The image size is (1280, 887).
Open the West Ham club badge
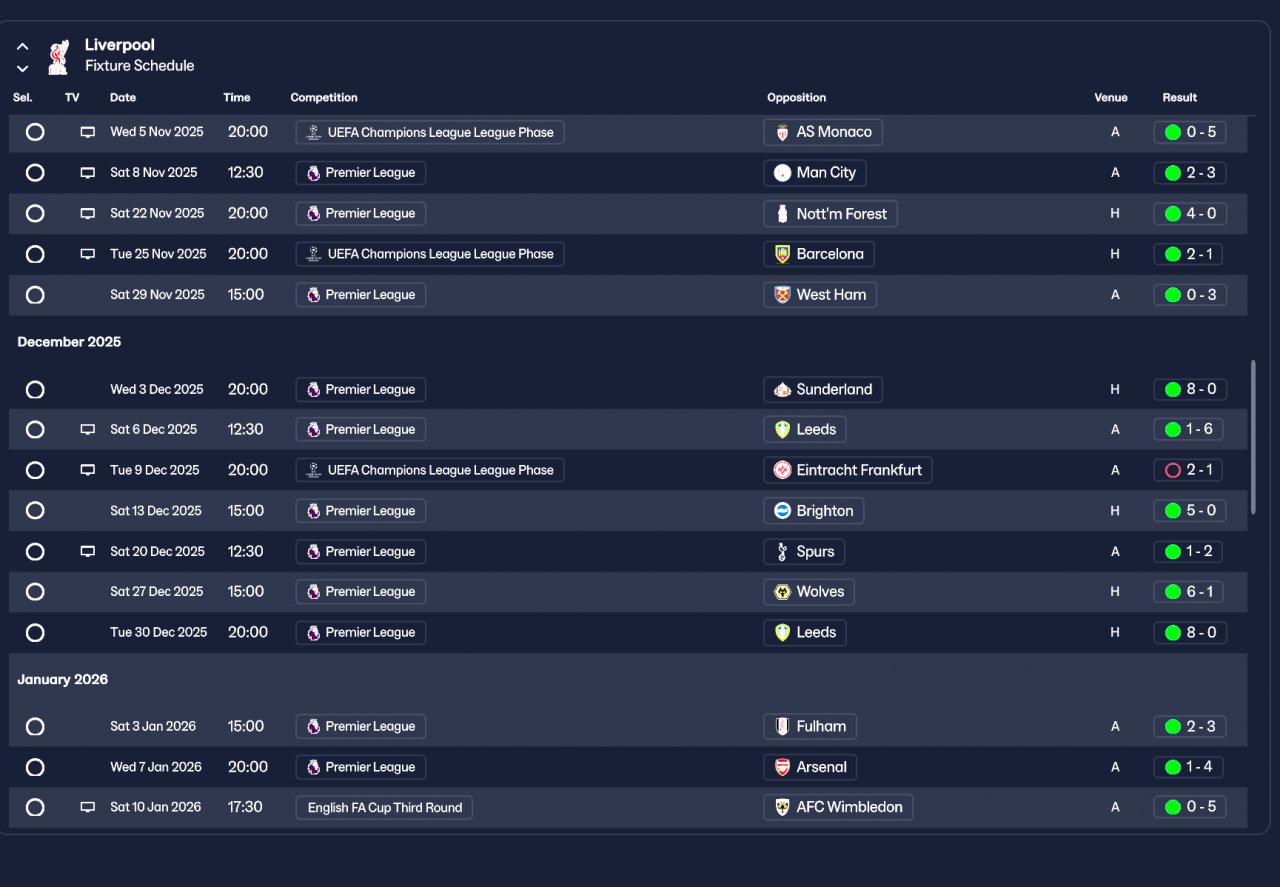click(782, 295)
